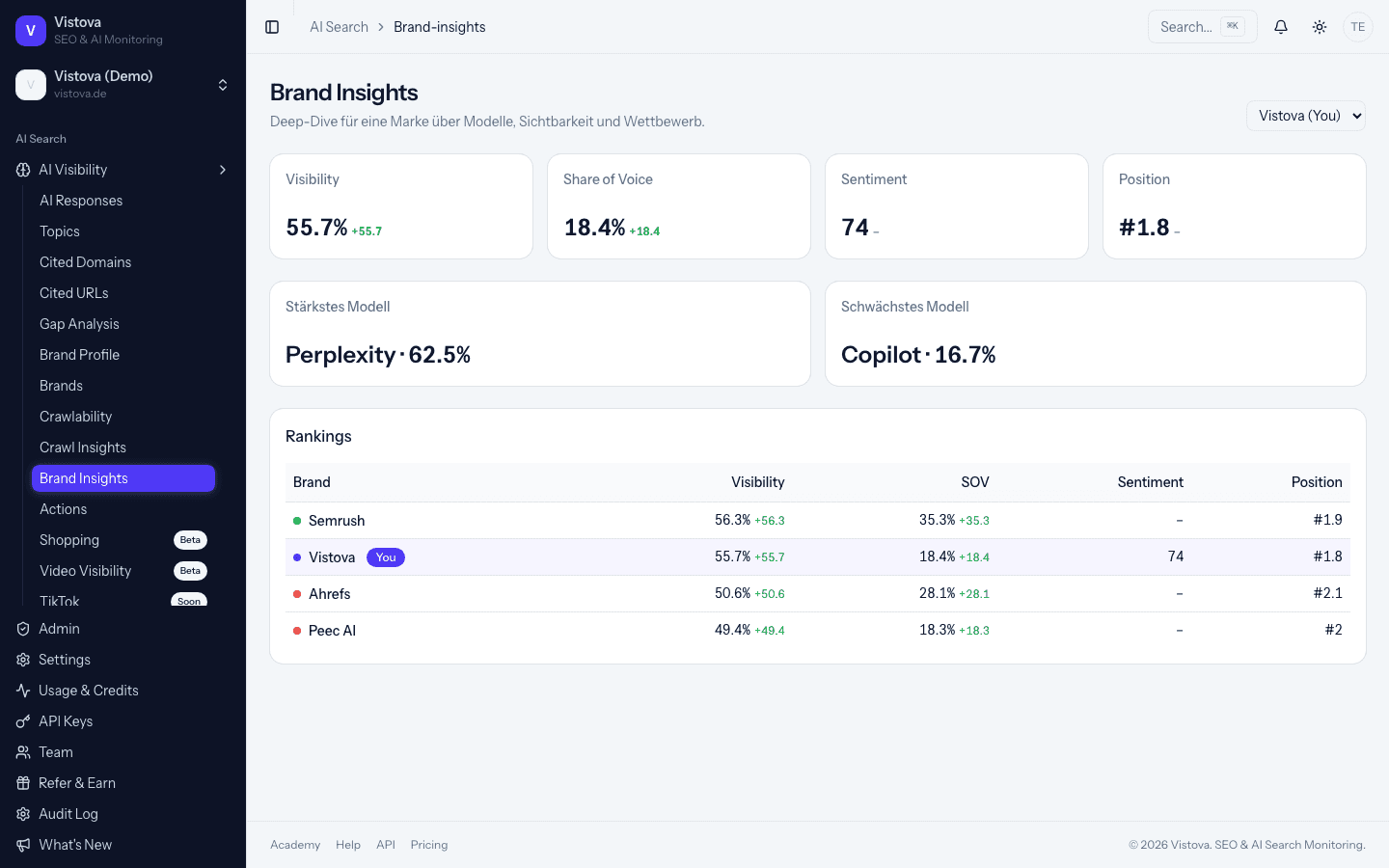Sort rankings by SOV column header
This screenshot has height=868, width=1389.
click(x=975, y=482)
